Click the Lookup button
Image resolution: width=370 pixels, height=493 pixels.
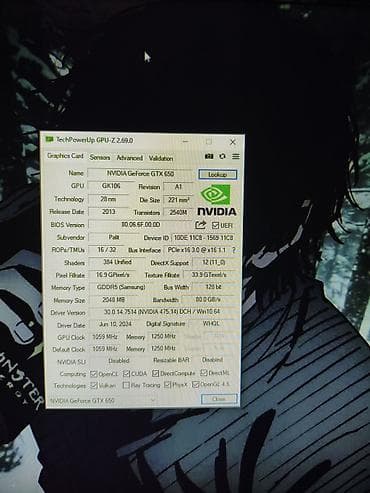(218, 174)
